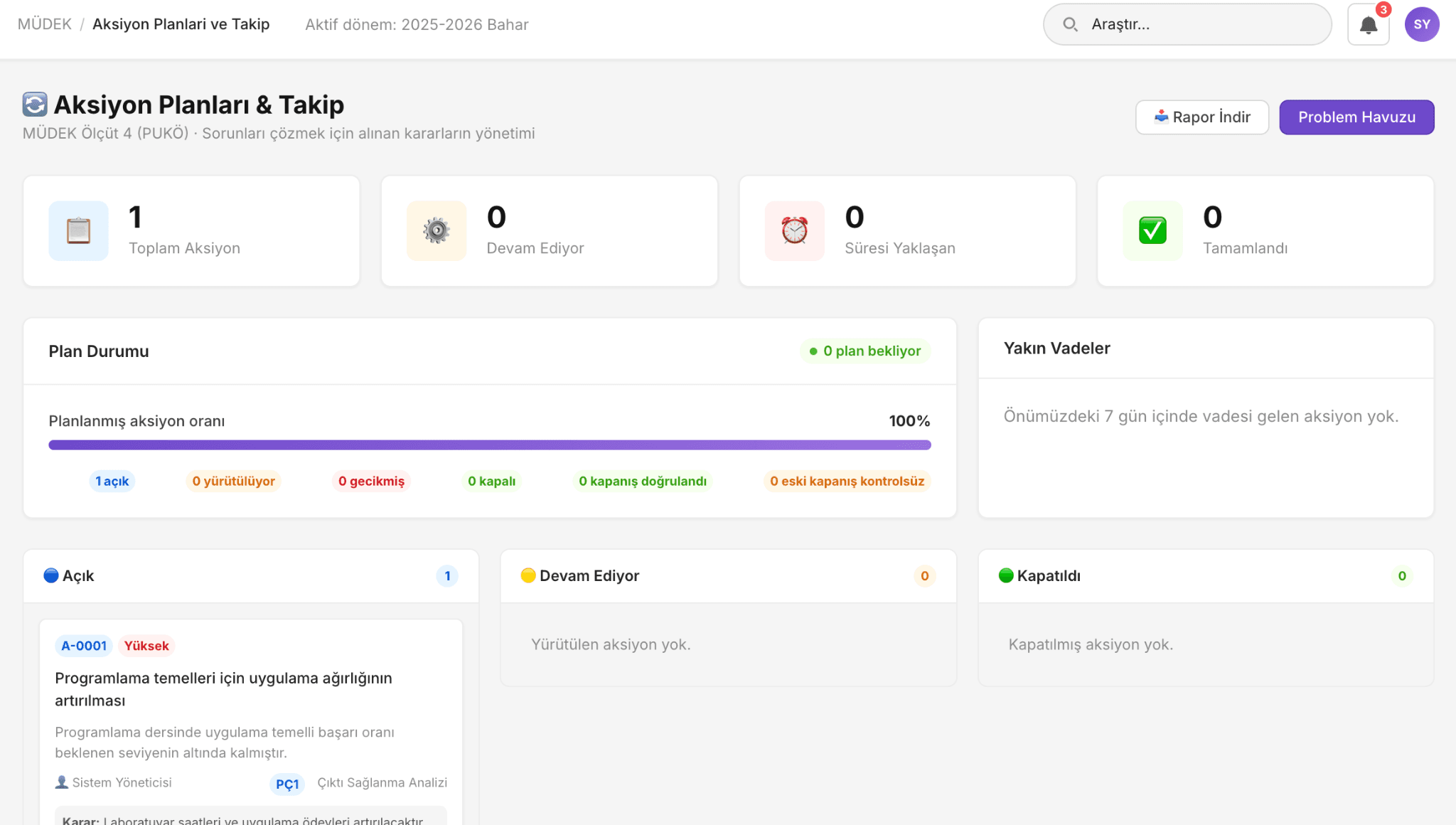1456x825 pixels.
Task: Click the notification badge showing 3
Action: 1383,10
